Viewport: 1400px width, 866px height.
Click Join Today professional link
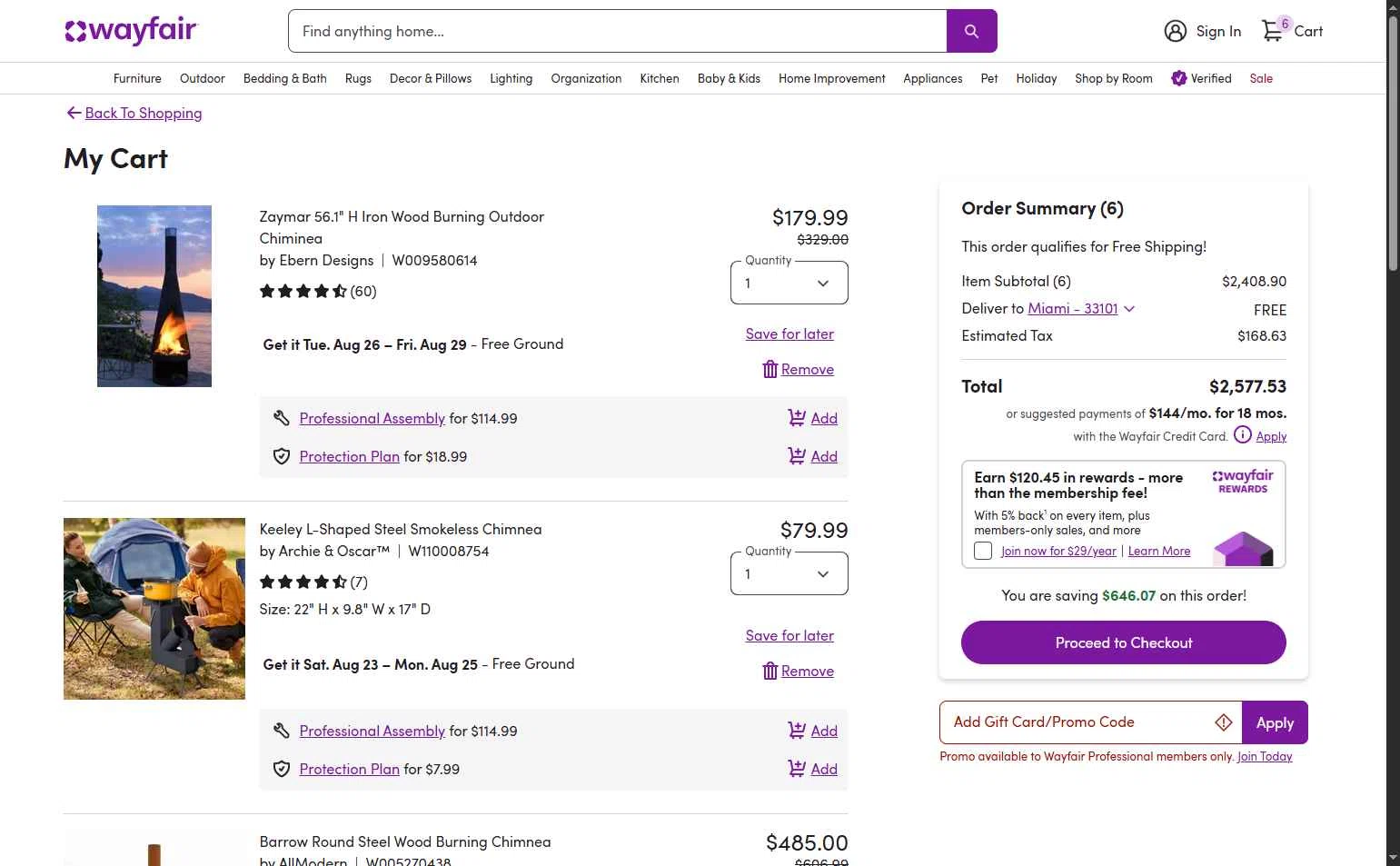click(1264, 756)
